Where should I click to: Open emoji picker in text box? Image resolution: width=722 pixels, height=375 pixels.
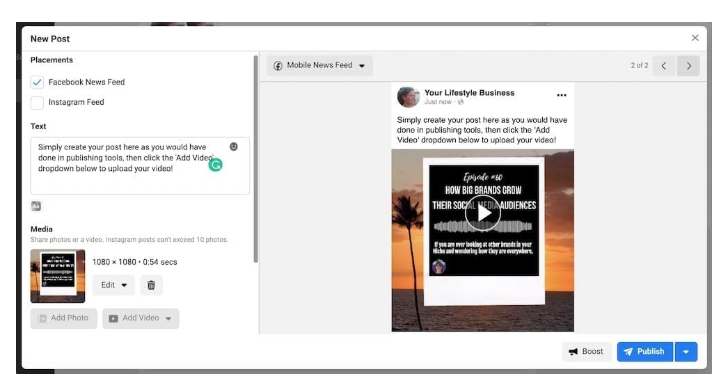point(234,146)
